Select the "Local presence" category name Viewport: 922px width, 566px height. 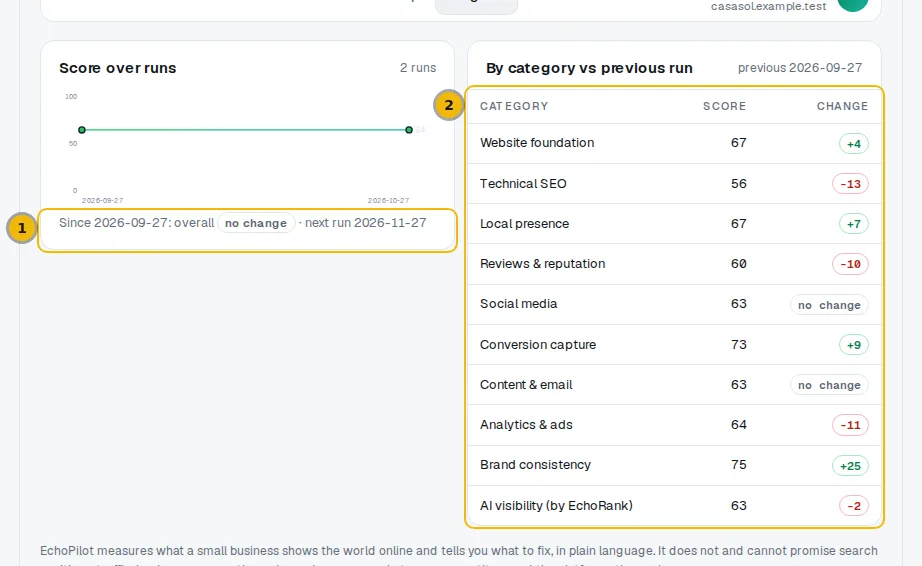[525, 224]
